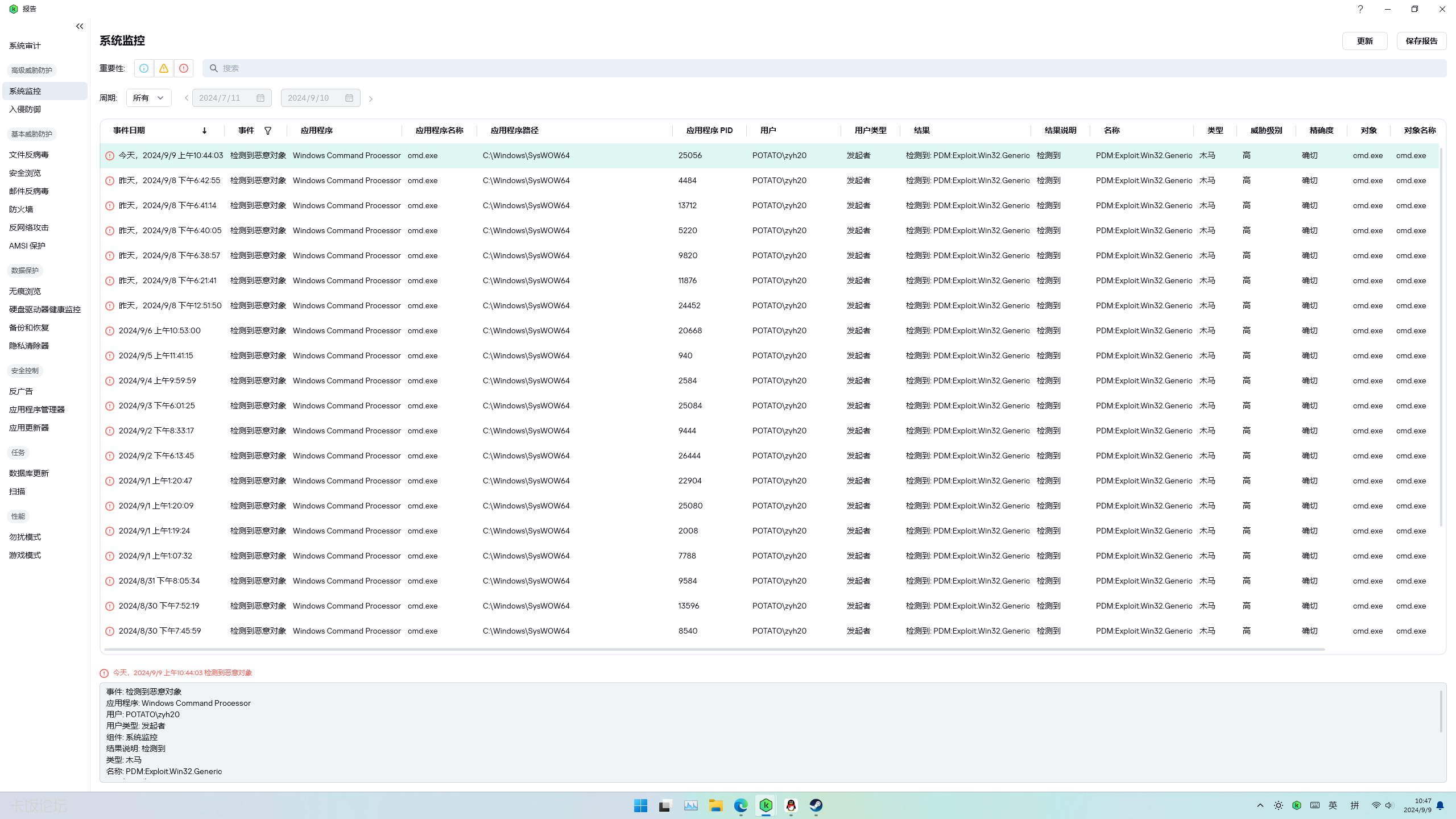Viewport: 1456px width, 819px height.
Task: Expand hidden system tray icons chevron
Action: pyautogui.click(x=1260, y=805)
